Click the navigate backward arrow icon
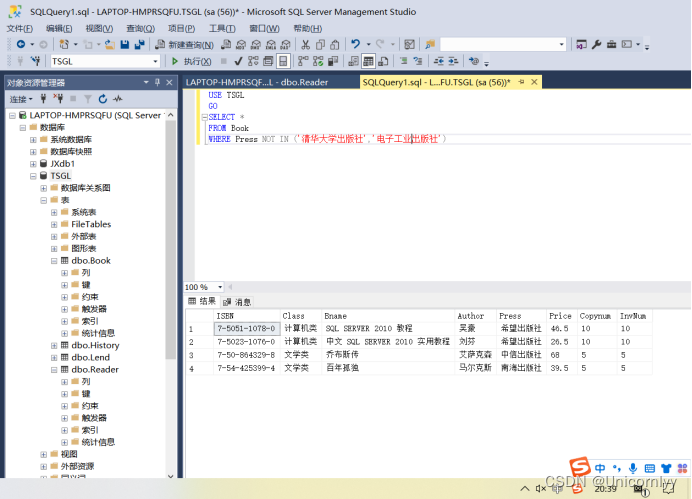692x499 pixels. point(21,44)
